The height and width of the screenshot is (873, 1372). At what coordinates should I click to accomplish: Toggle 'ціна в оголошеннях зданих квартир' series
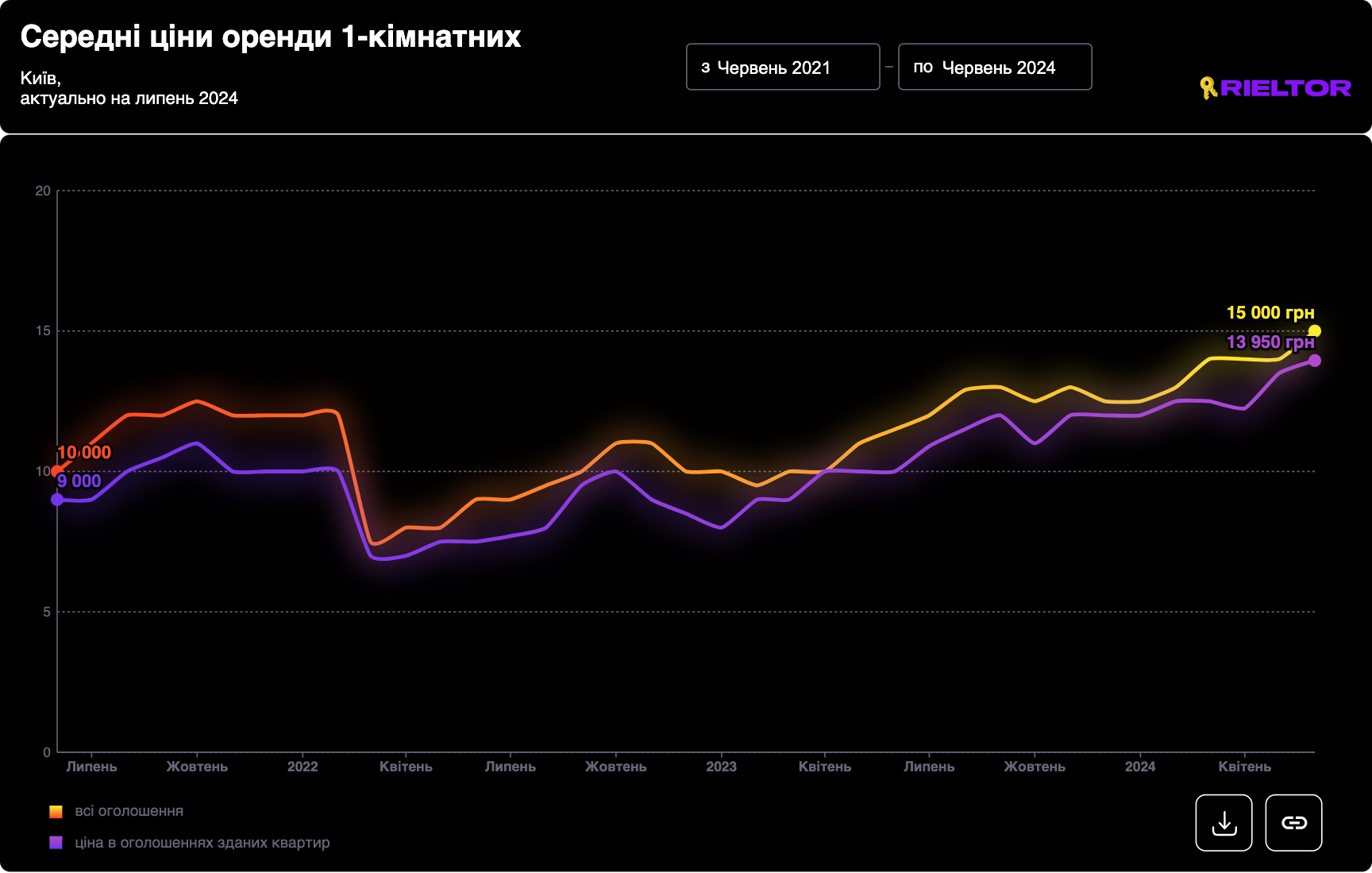point(202,843)
